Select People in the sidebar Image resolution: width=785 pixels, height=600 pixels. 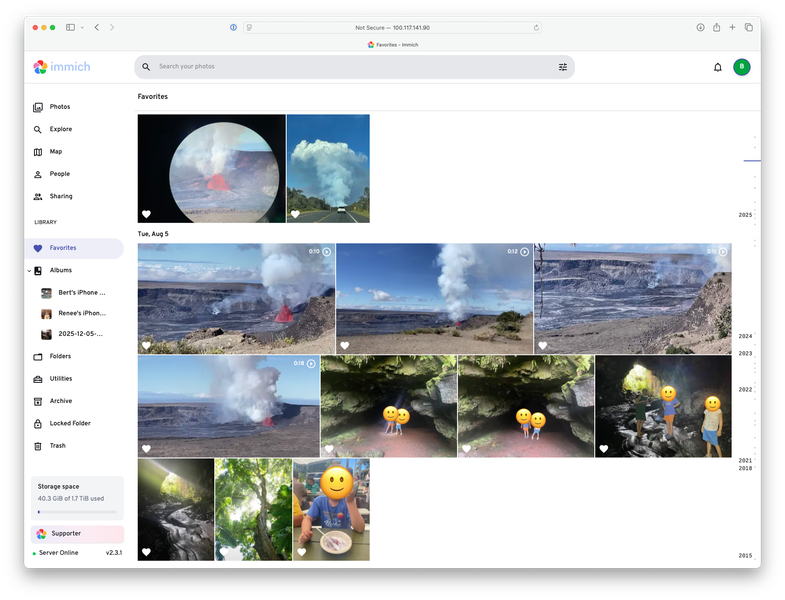pyautogui.click(x=59, y=174)
